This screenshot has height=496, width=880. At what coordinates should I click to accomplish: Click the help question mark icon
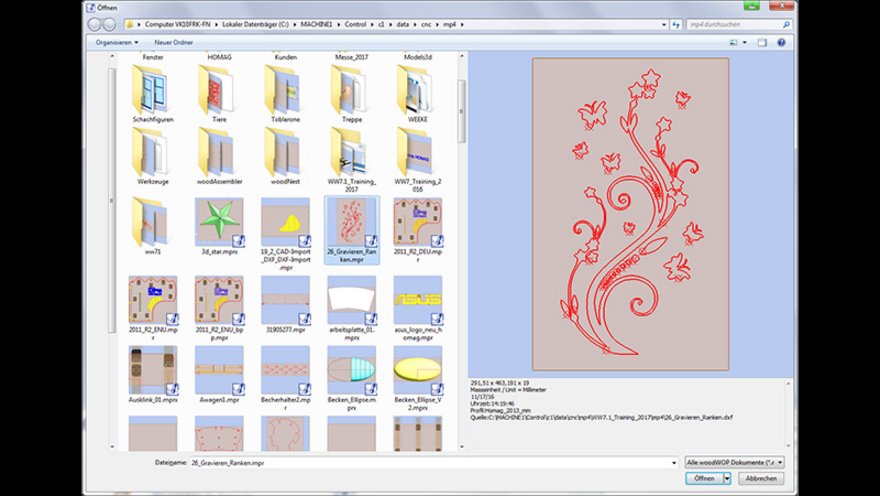pyautogui.click(x=781, y=43)
